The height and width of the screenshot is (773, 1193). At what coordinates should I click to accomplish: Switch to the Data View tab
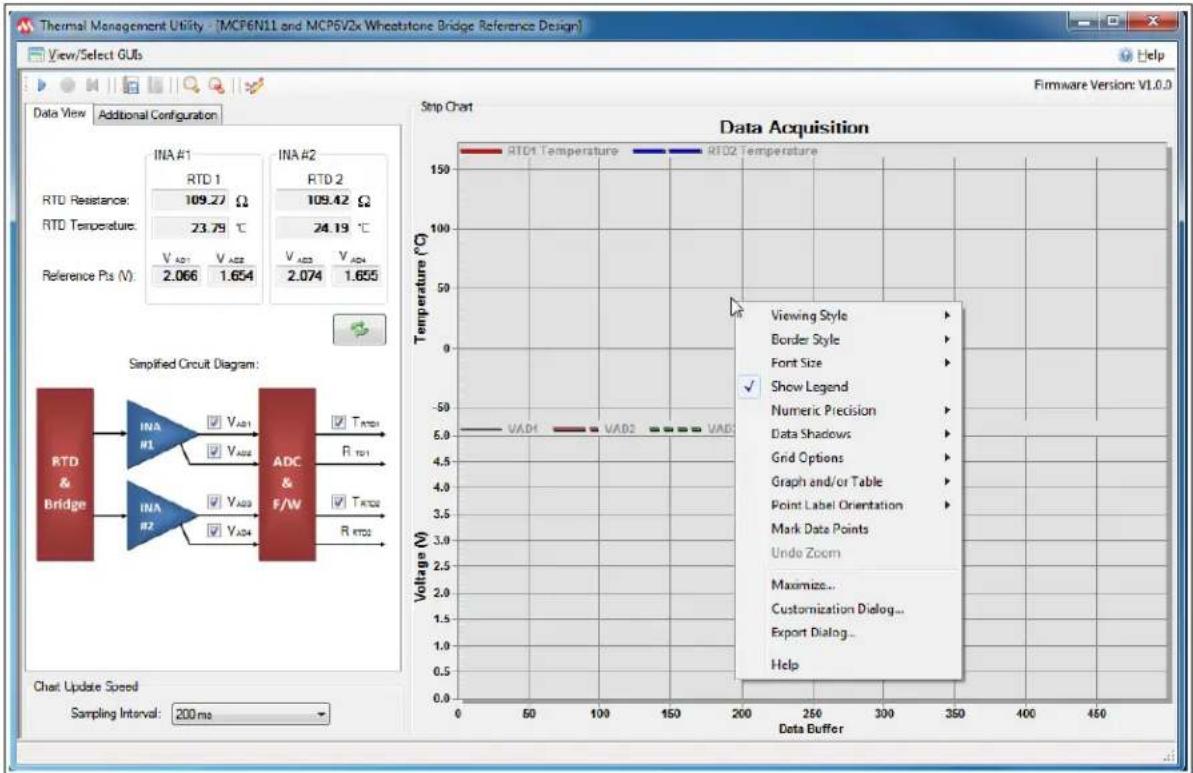click(59, 113)
